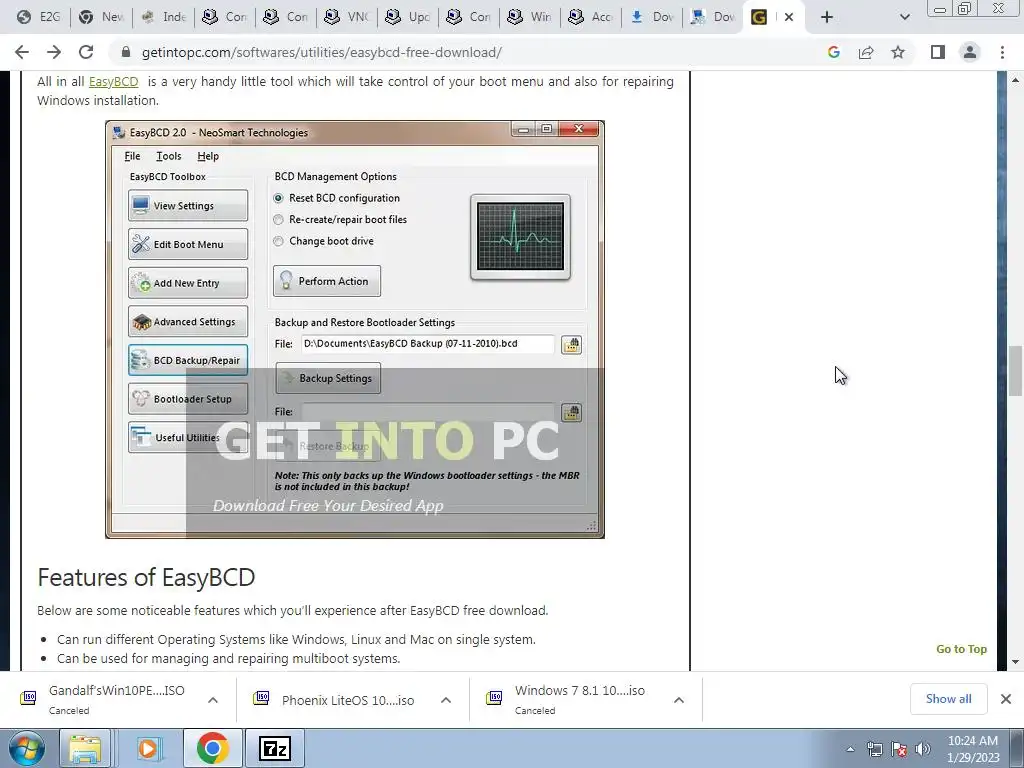Open a new tab with the plus button
Image resolution: width=1024 pixels, height=768 pixels.
827,17
